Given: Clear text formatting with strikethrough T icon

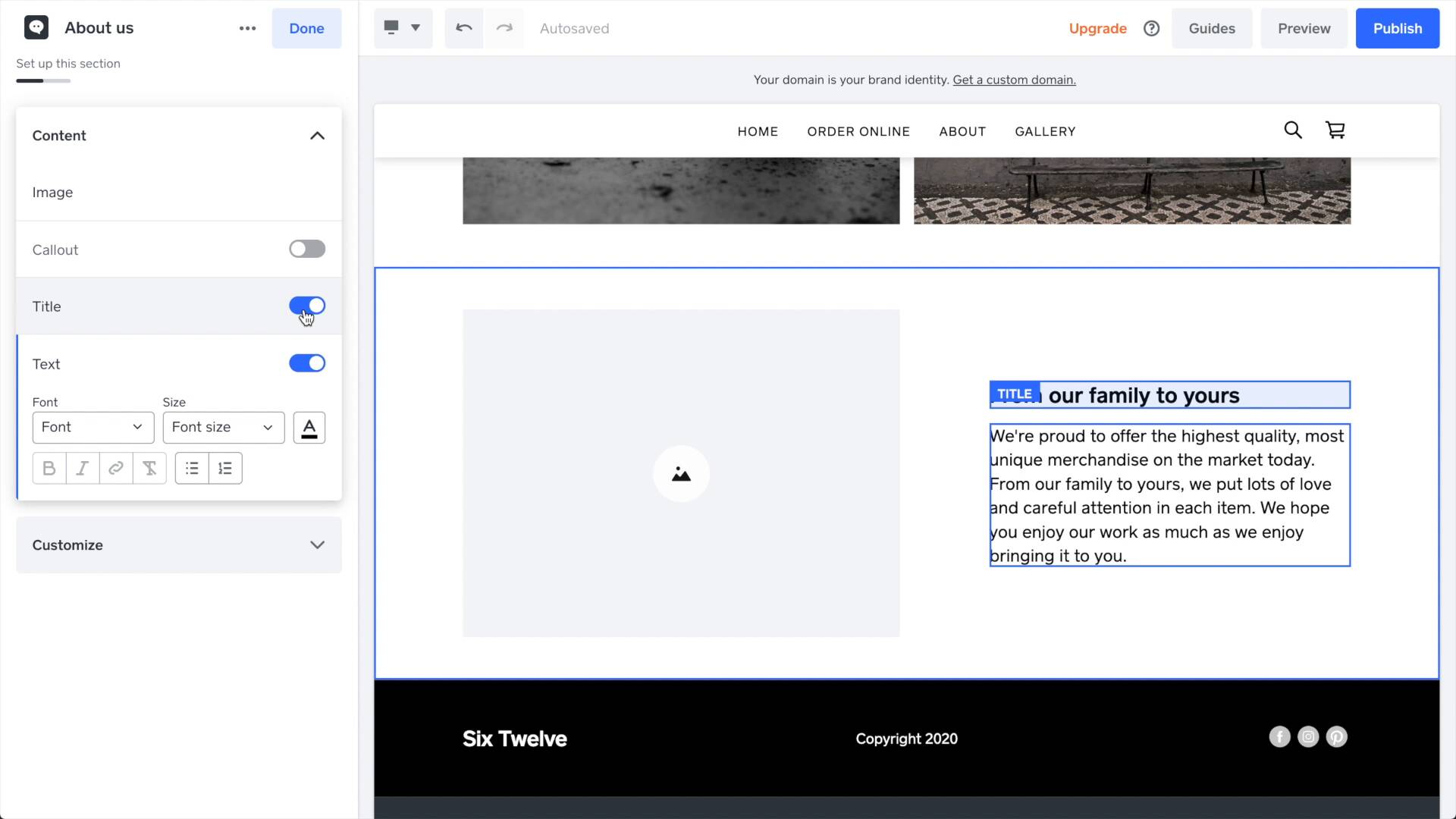Looking at the screenshot, I should coord(149,469).
